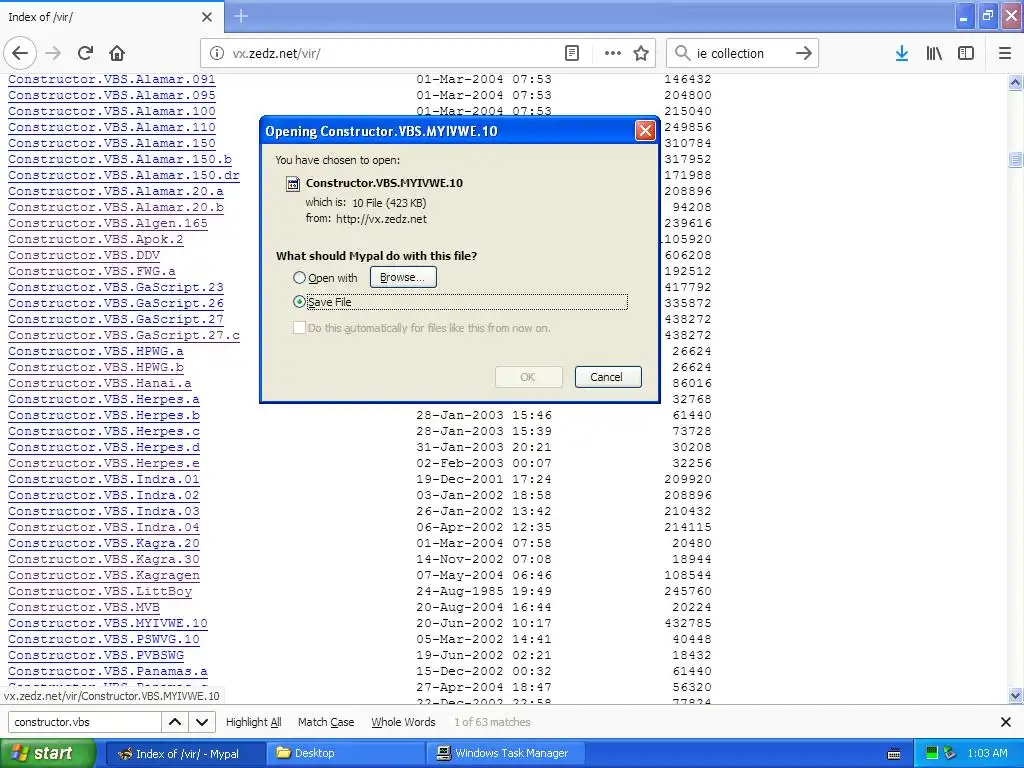Open the hamburger application menu
The height and width of the screenshot is (768, 1024).
click(x=1005, y=53)
